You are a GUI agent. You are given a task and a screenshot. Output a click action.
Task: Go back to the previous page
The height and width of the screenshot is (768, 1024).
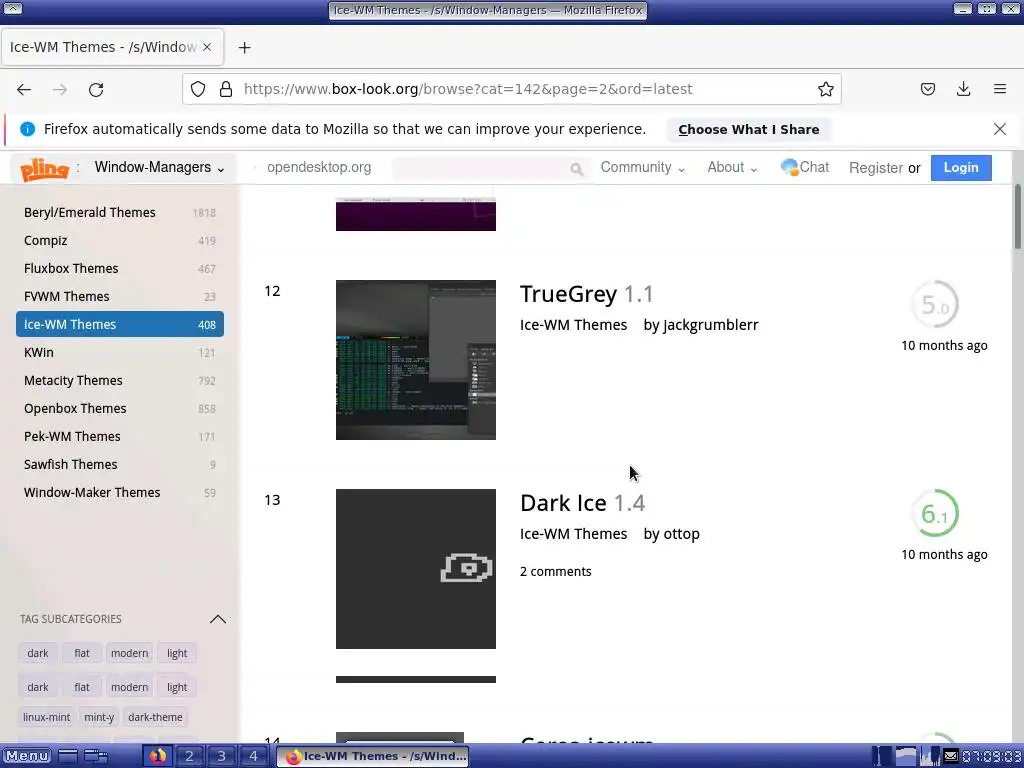pyautogui.click(x=24, y=89)
